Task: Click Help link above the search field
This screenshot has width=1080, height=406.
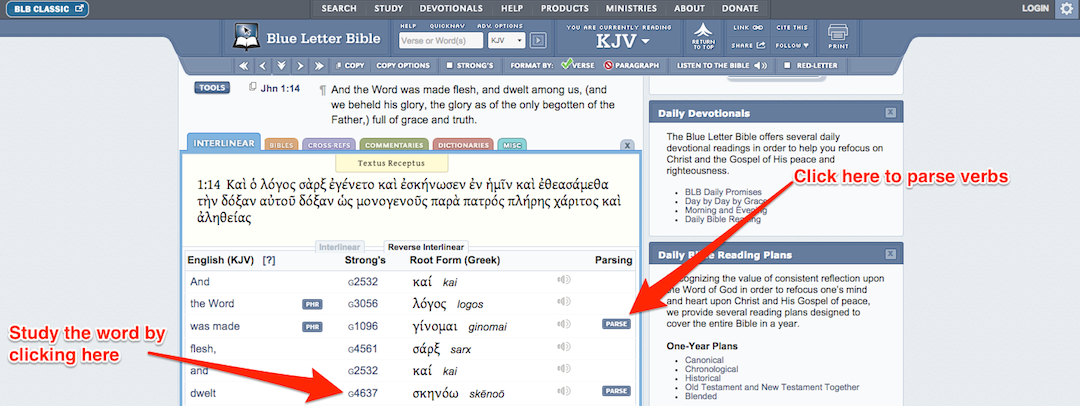Action: [x=408, y=26]
